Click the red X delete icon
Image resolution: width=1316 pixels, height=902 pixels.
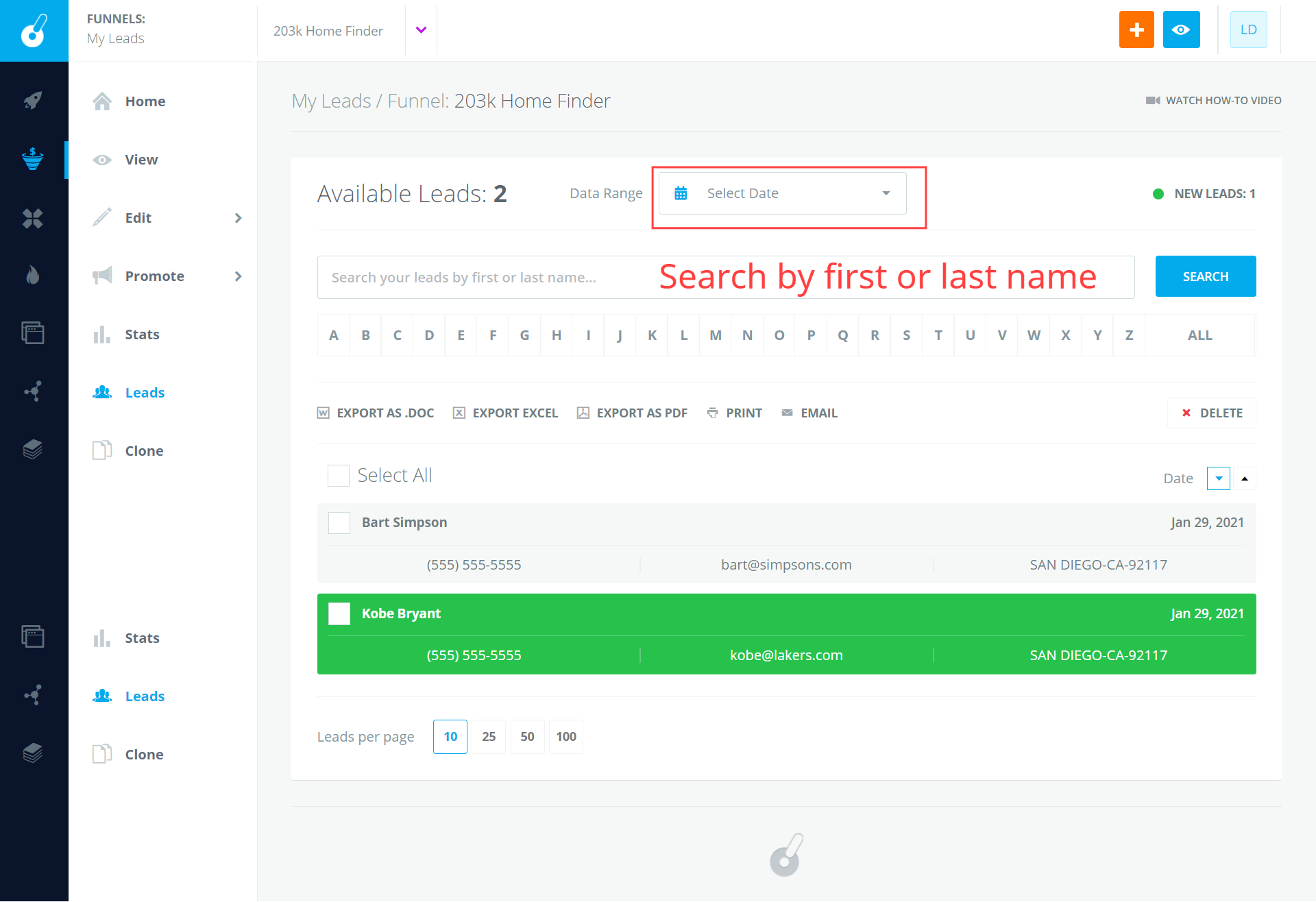(1186, 413)
